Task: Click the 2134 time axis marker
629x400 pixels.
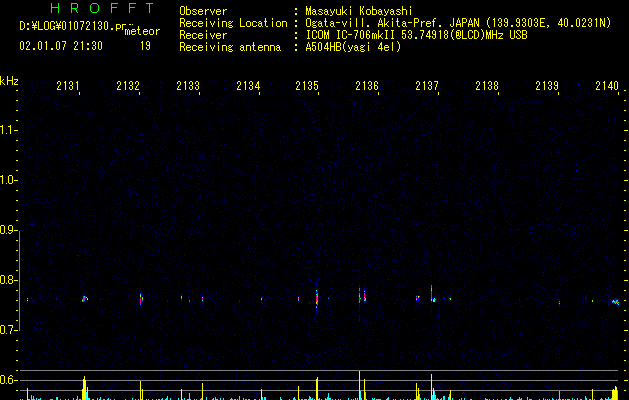Action: [248, 85]
